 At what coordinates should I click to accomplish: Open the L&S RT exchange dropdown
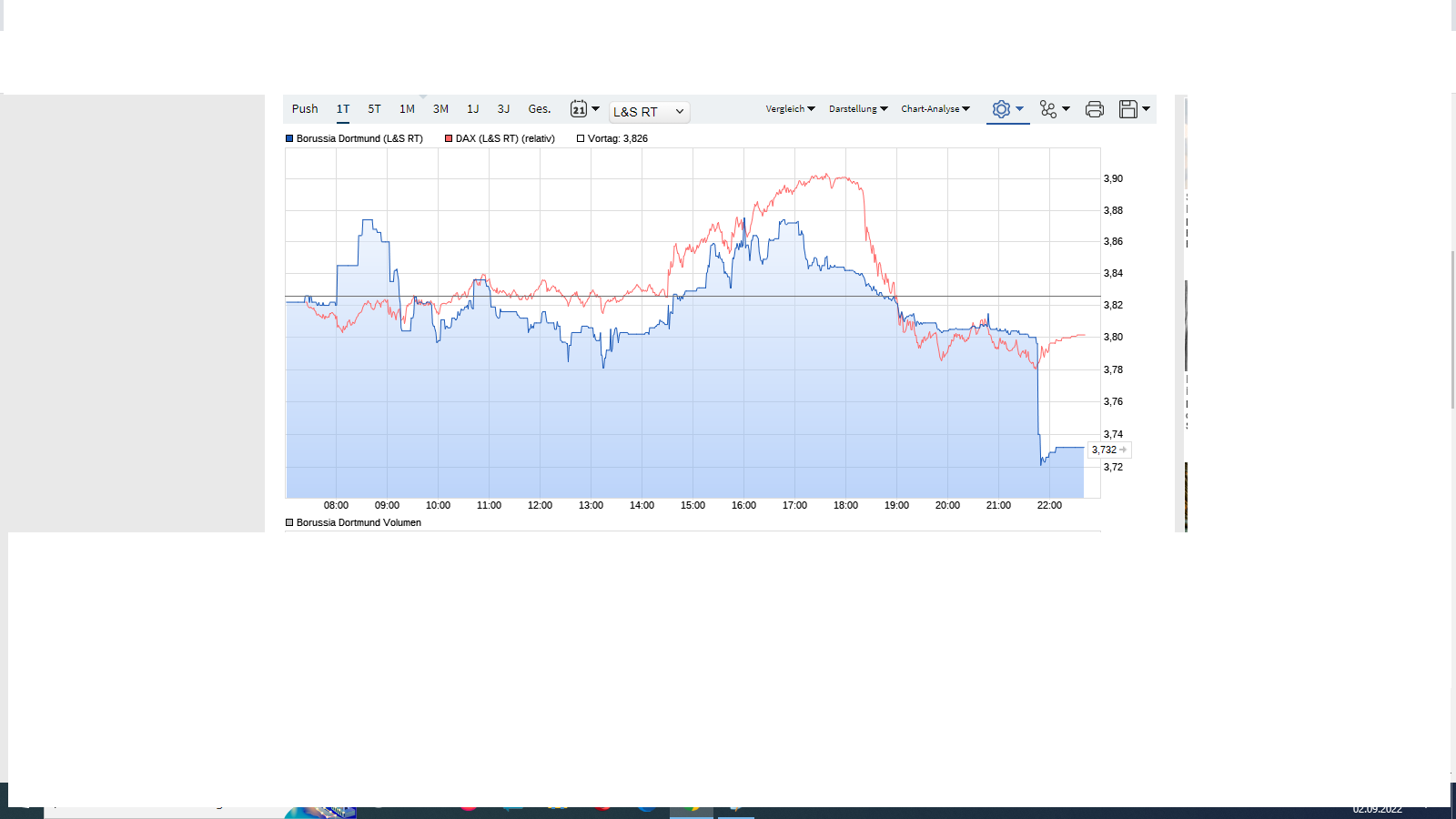(649, 112)
